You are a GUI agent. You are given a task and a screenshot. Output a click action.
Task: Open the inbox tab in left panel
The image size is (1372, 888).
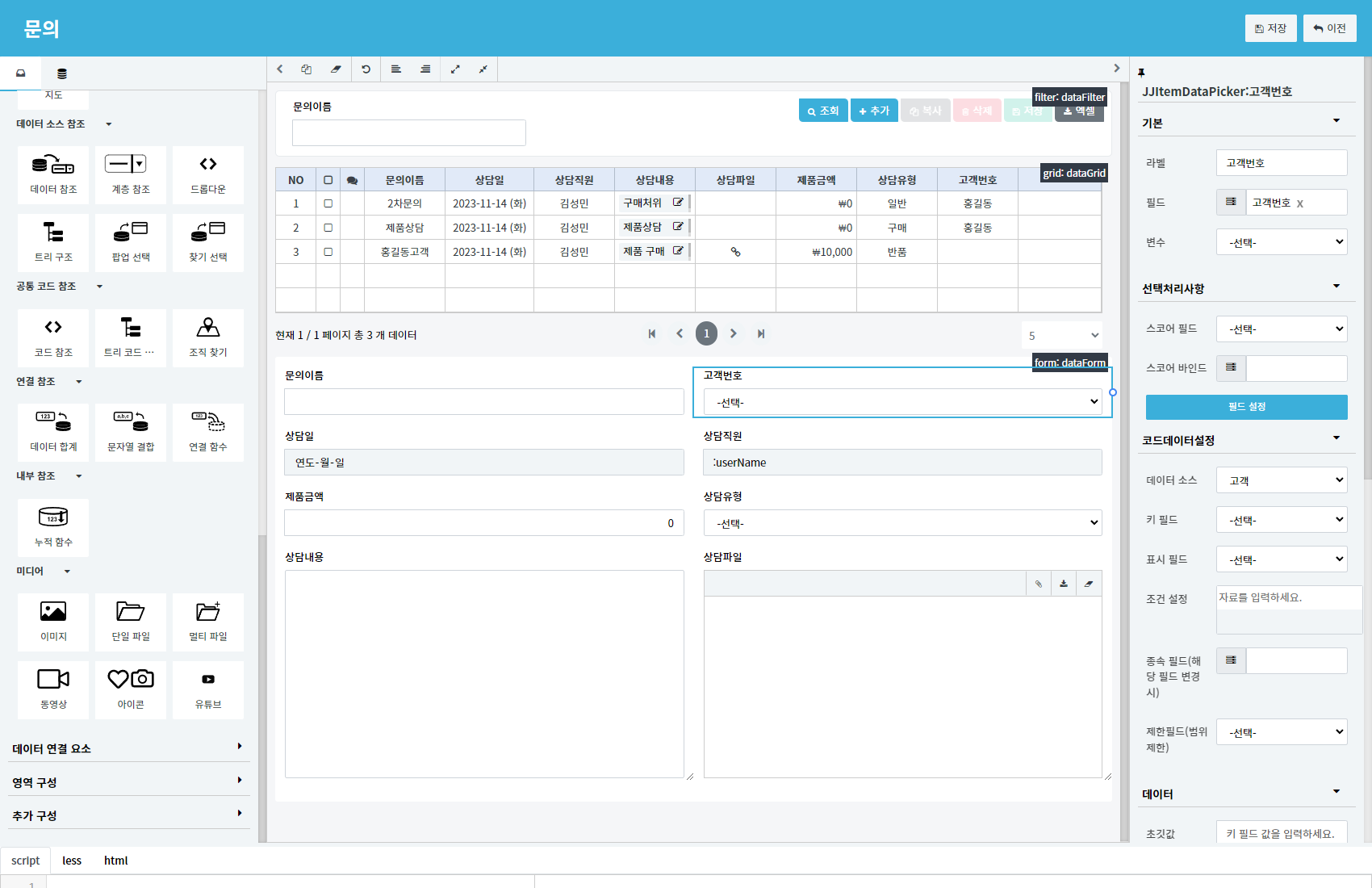click(x=21, y=73)
